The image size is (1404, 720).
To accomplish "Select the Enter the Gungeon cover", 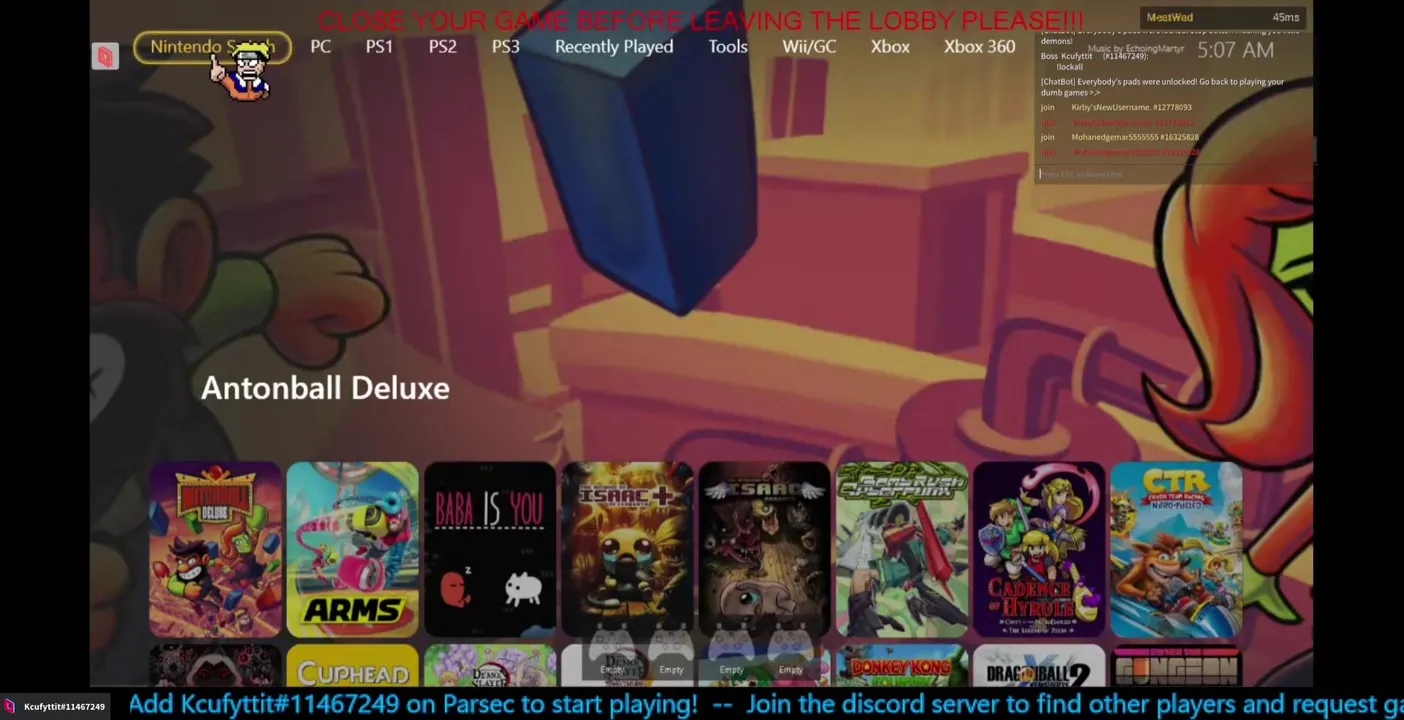I will (x=1176, y=667).
